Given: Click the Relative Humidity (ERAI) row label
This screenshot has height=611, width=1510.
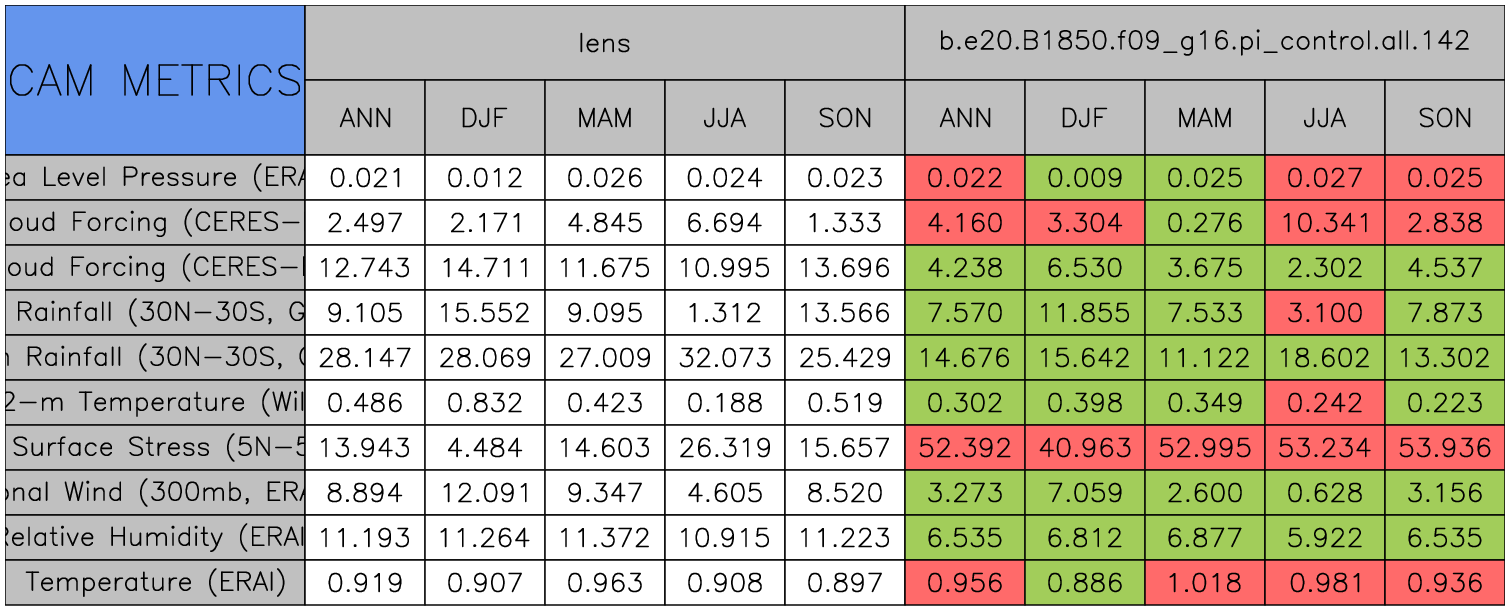Looking at the screenshot, I should (x=155, y=537).
